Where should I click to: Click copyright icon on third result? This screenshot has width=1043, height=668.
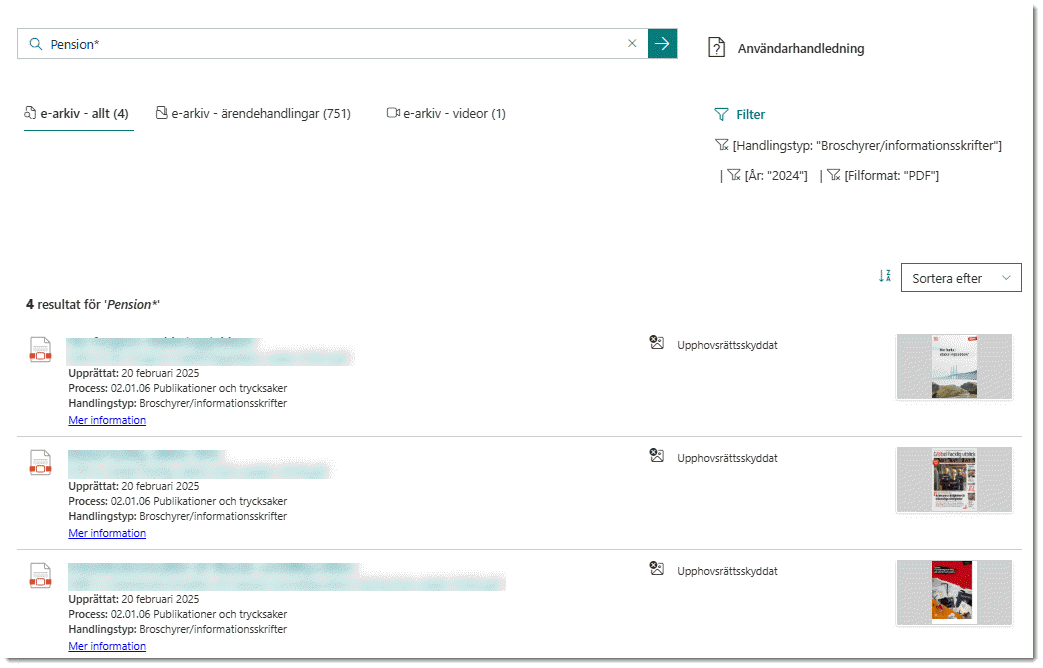[x=657, y=569]
